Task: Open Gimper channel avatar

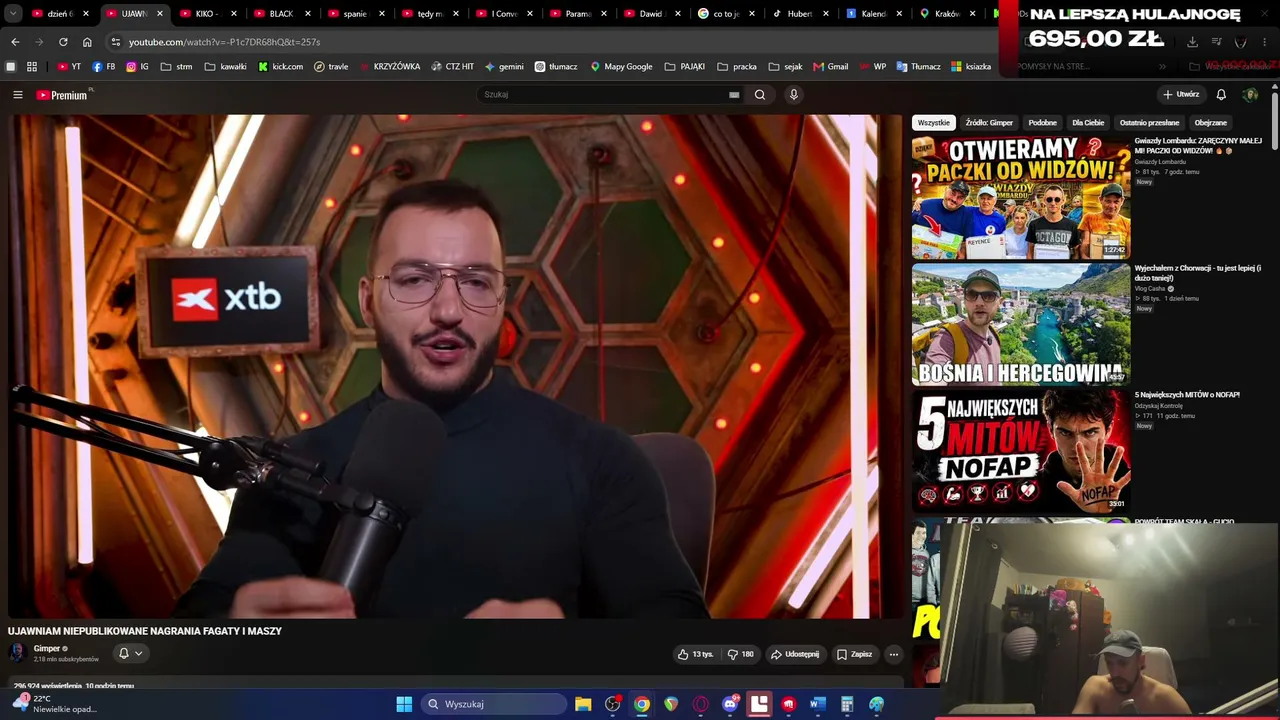Action: tap(17, 653)
